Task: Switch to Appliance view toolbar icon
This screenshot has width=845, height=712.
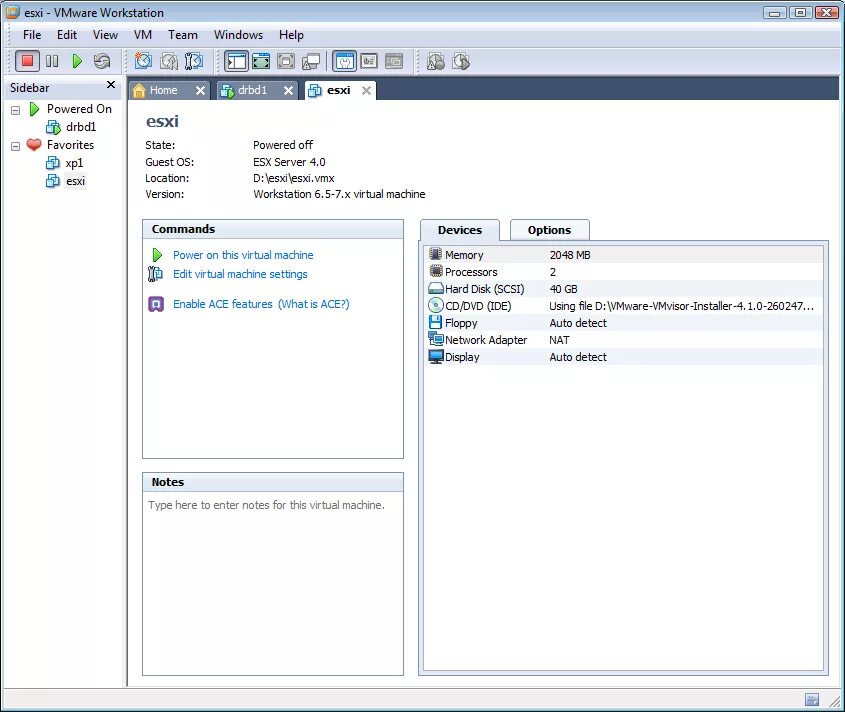Action: (x=369, y=61)
